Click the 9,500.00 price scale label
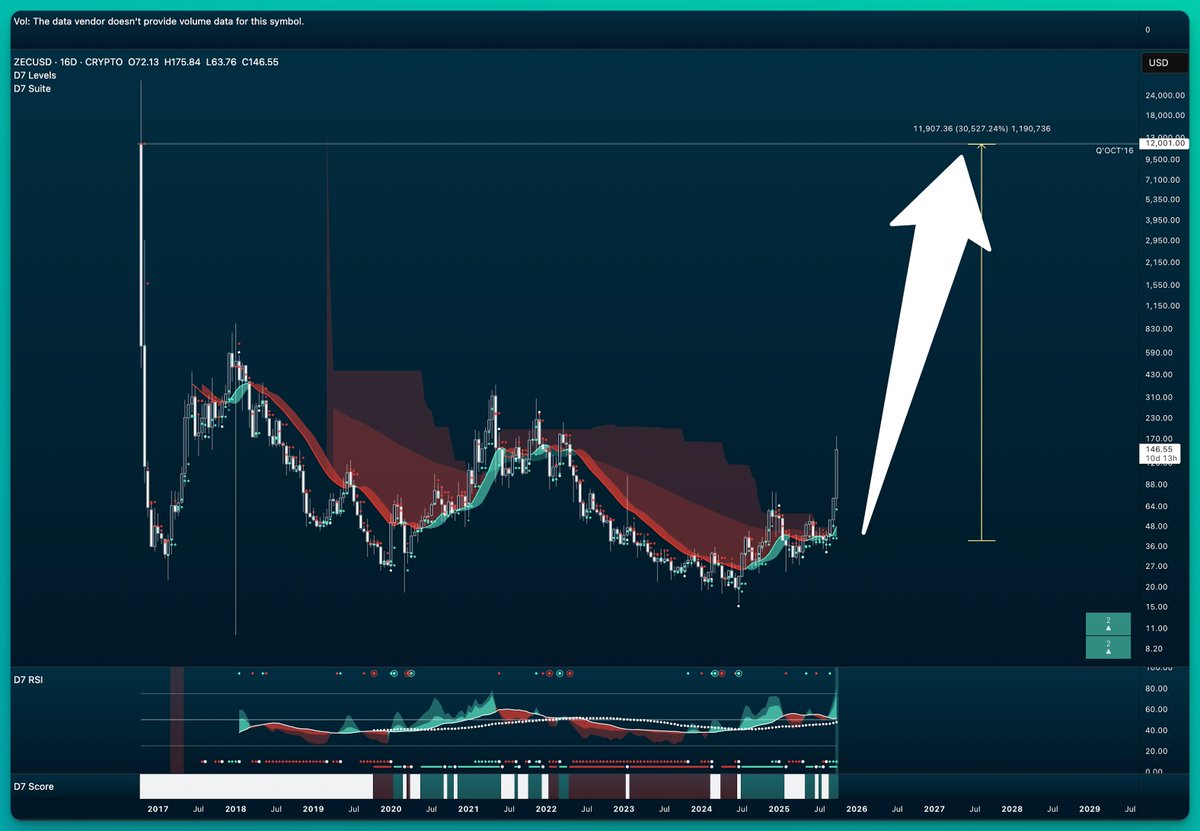The width and height of the screenshot is (1200, 831). click(1165, 159)
